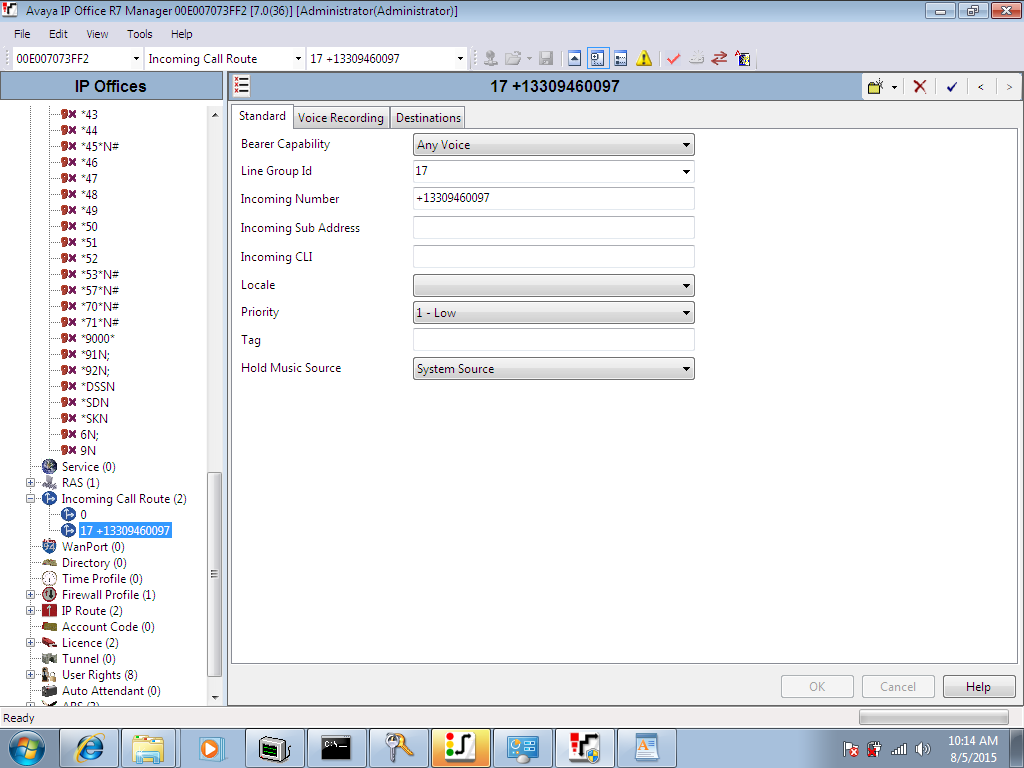Select the Standard tab

262,116
